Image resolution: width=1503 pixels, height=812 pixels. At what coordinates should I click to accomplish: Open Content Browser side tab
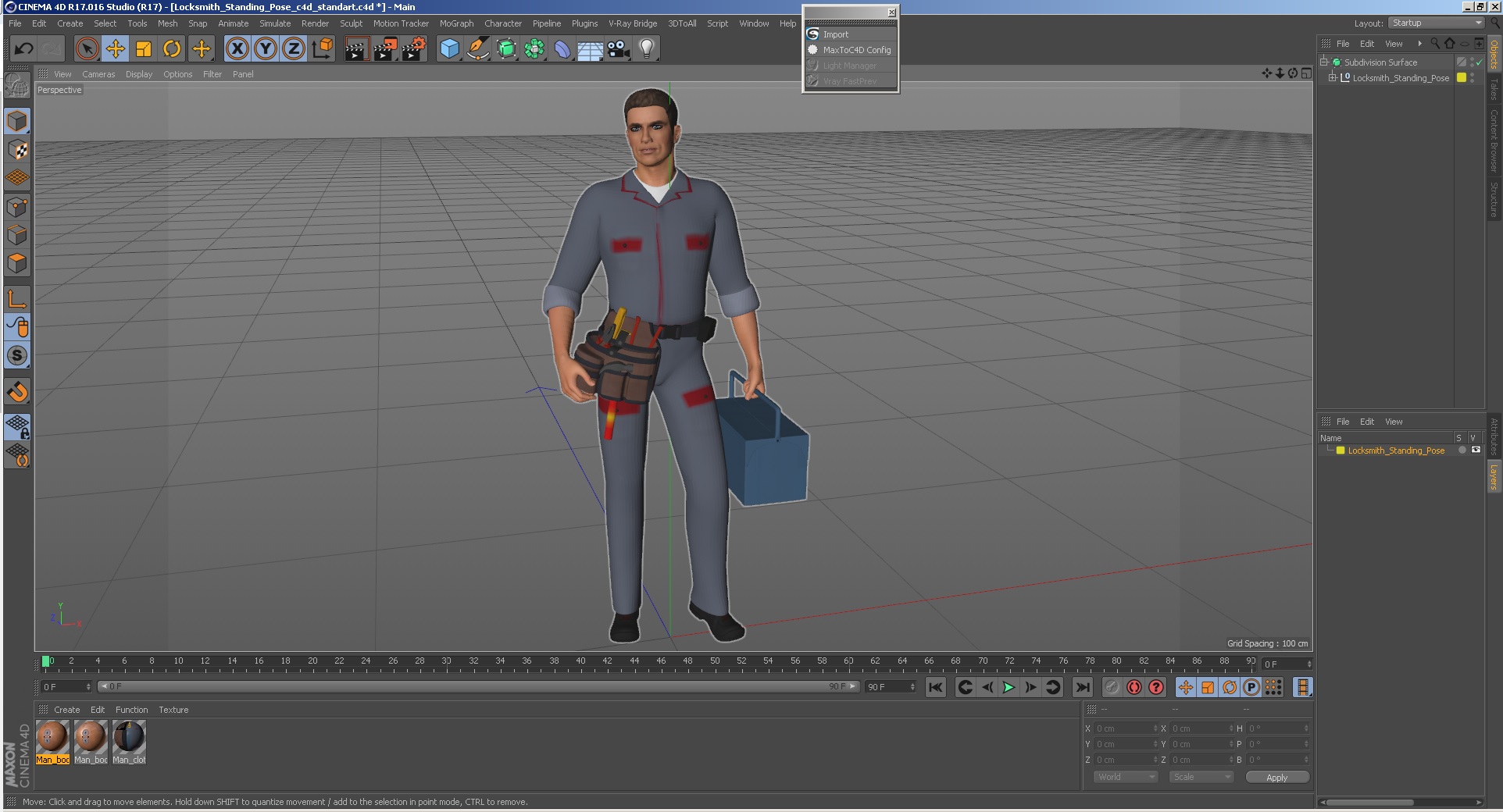(x=1494, y=141)
